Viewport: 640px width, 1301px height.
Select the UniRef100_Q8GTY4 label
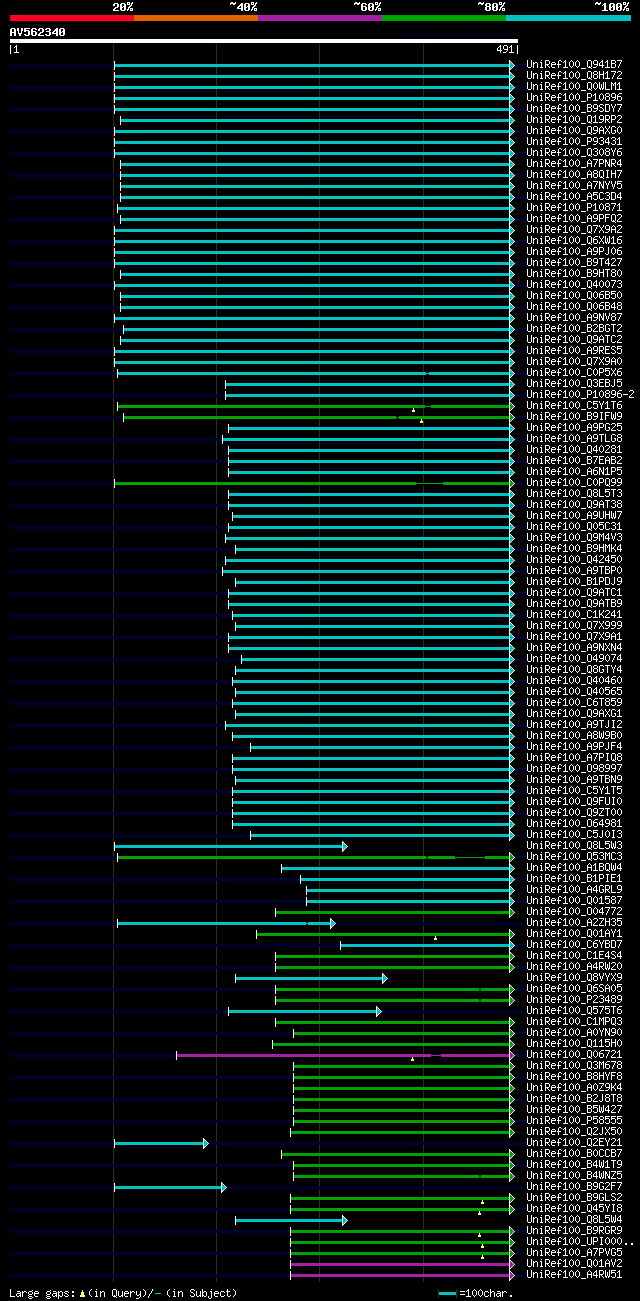tap(574, 669)
